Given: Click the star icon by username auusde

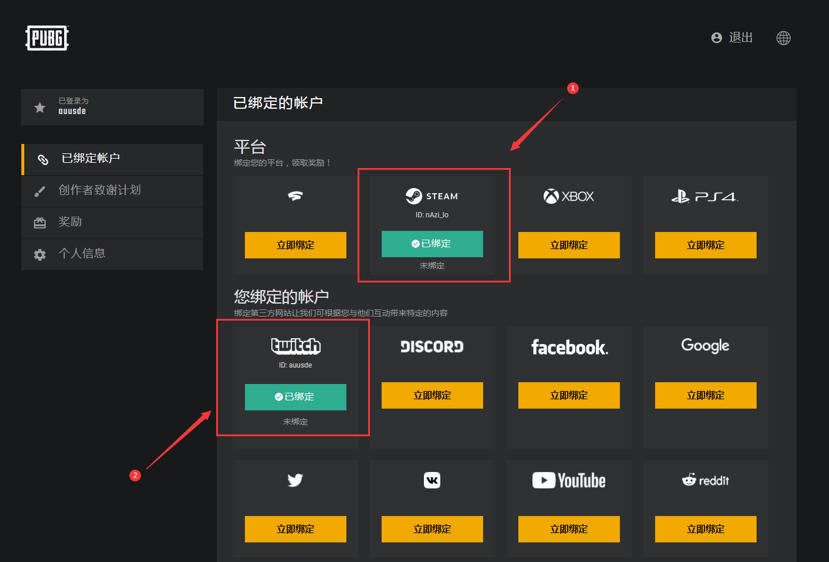Looking at the screenshot, I should [x=40, y=107].
